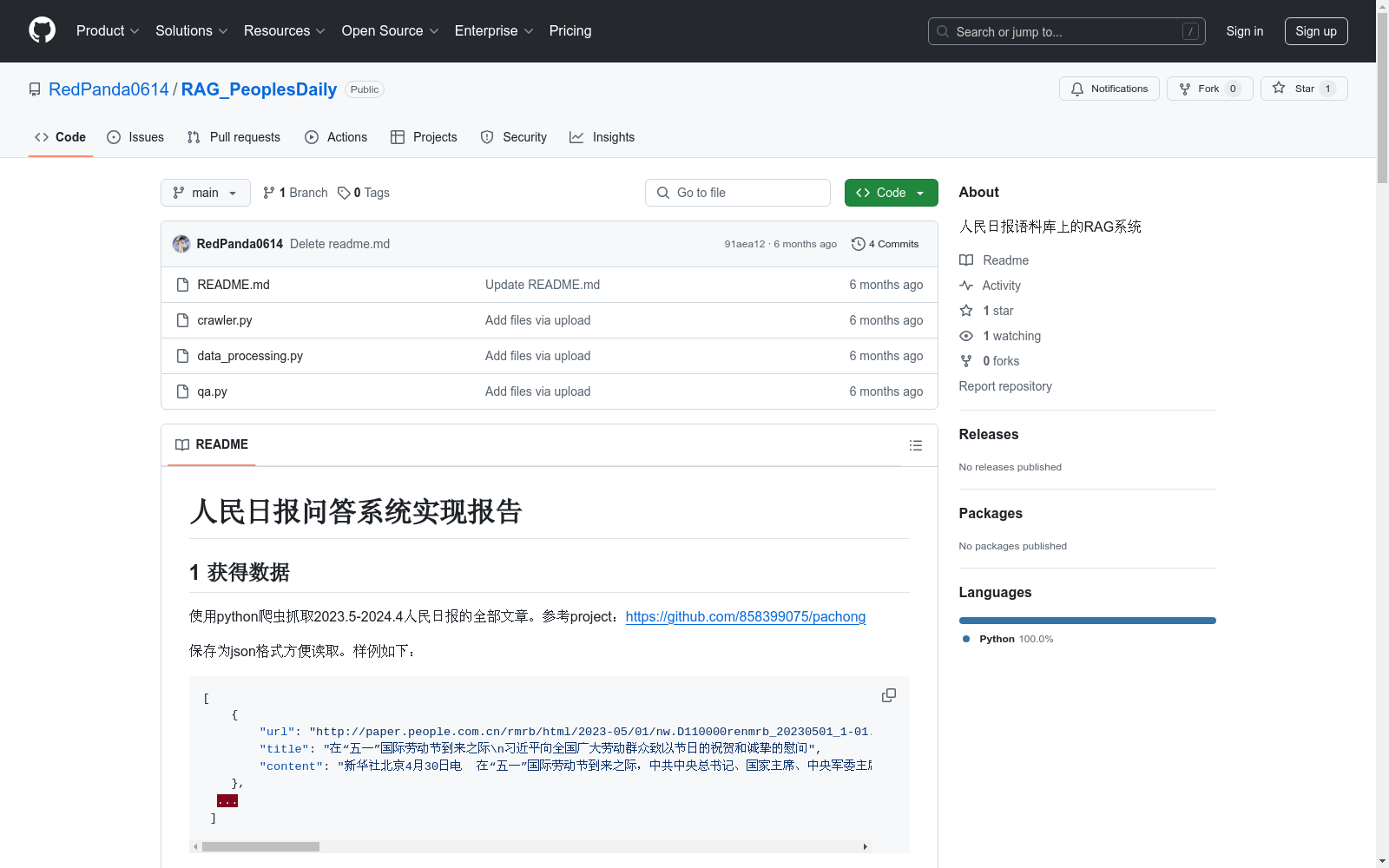Viewport: 1389px width, 868px height.
Task: Copy the JSON code block
Action: coord(889,695)
